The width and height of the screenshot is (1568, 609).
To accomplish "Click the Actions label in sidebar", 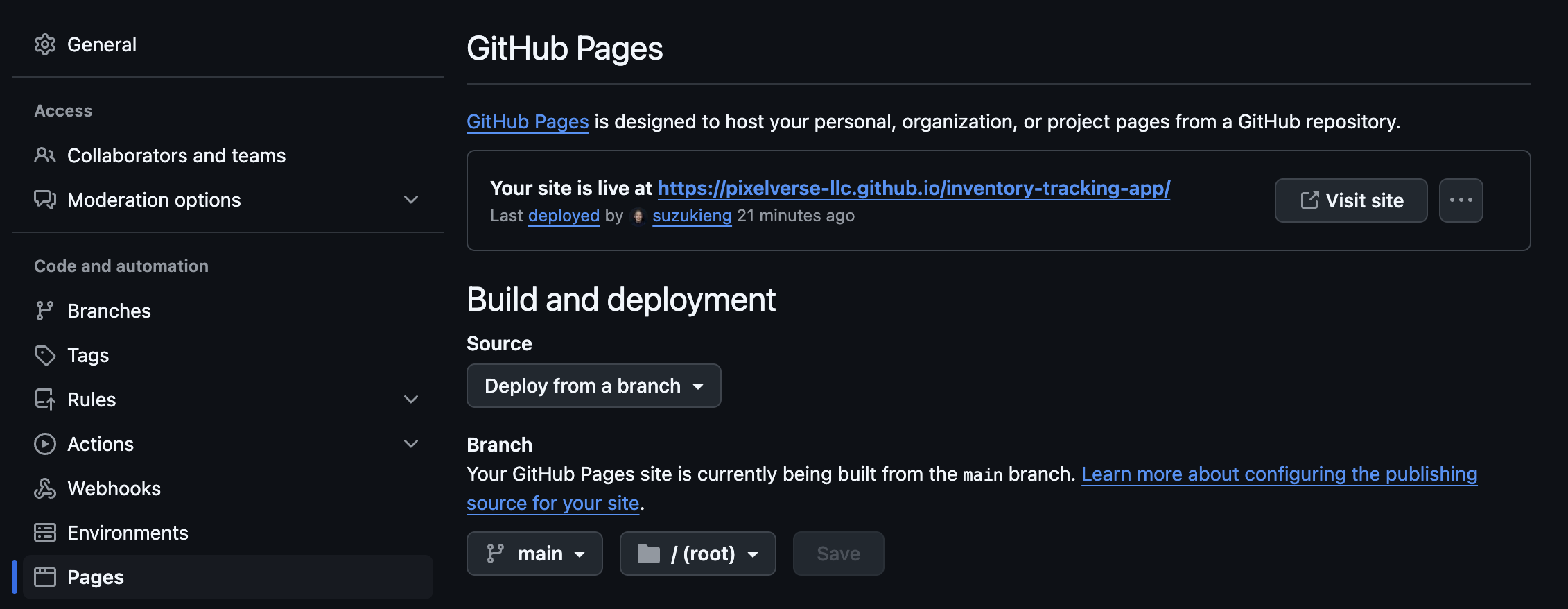I will pos(101,444).
